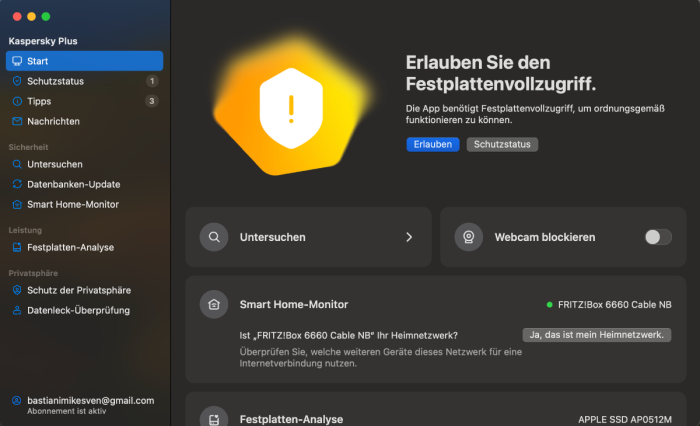Click the Datenbanken-Update refresh icon

coord(17,184)
